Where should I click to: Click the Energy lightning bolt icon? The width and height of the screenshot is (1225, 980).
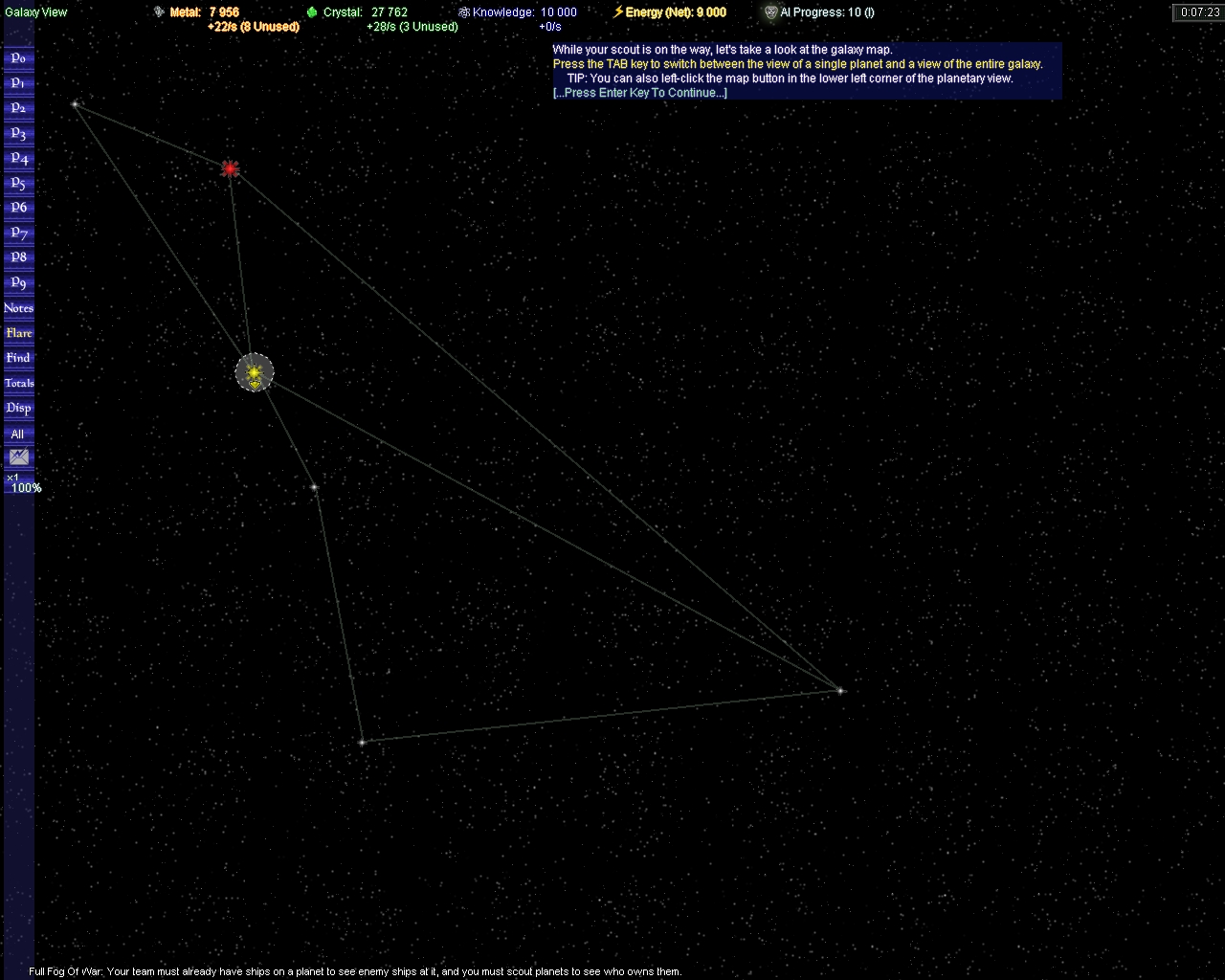coord(618,12)
